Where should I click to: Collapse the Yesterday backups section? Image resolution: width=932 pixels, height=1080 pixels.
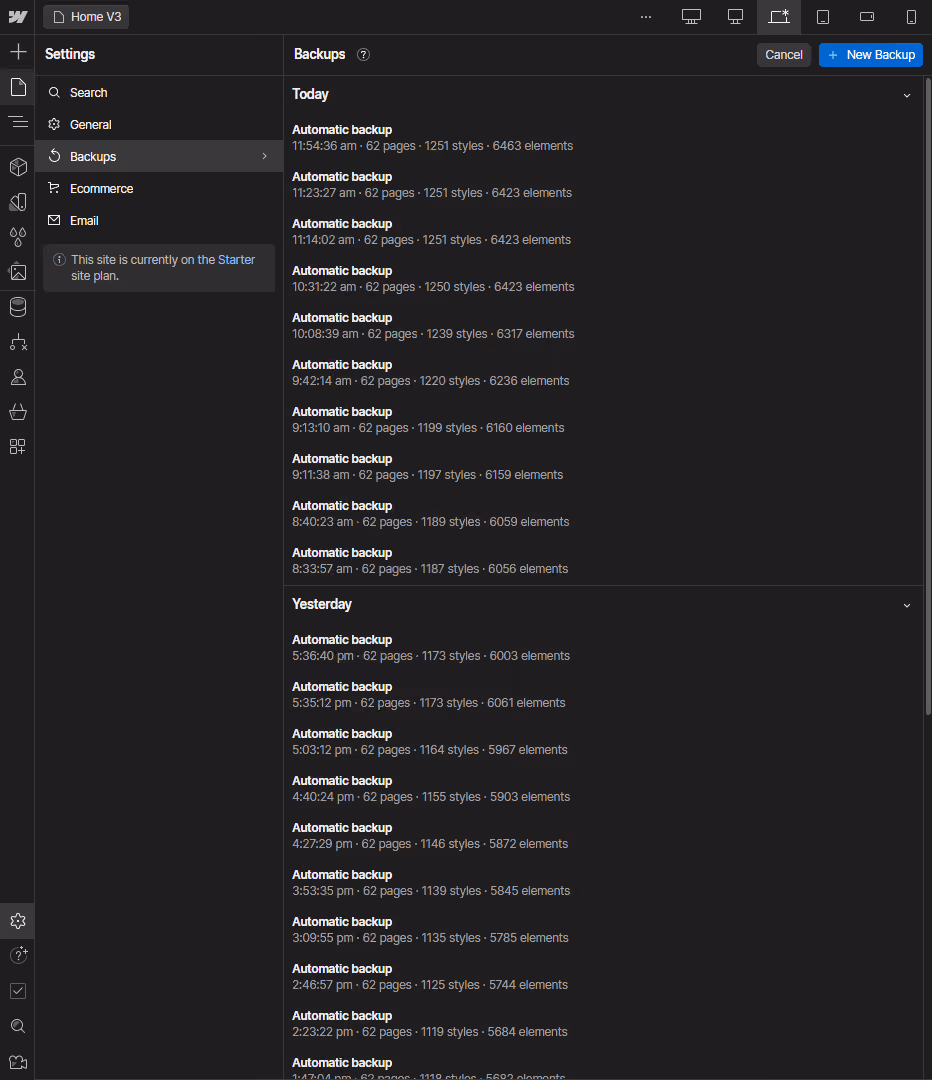pos(907,605)
